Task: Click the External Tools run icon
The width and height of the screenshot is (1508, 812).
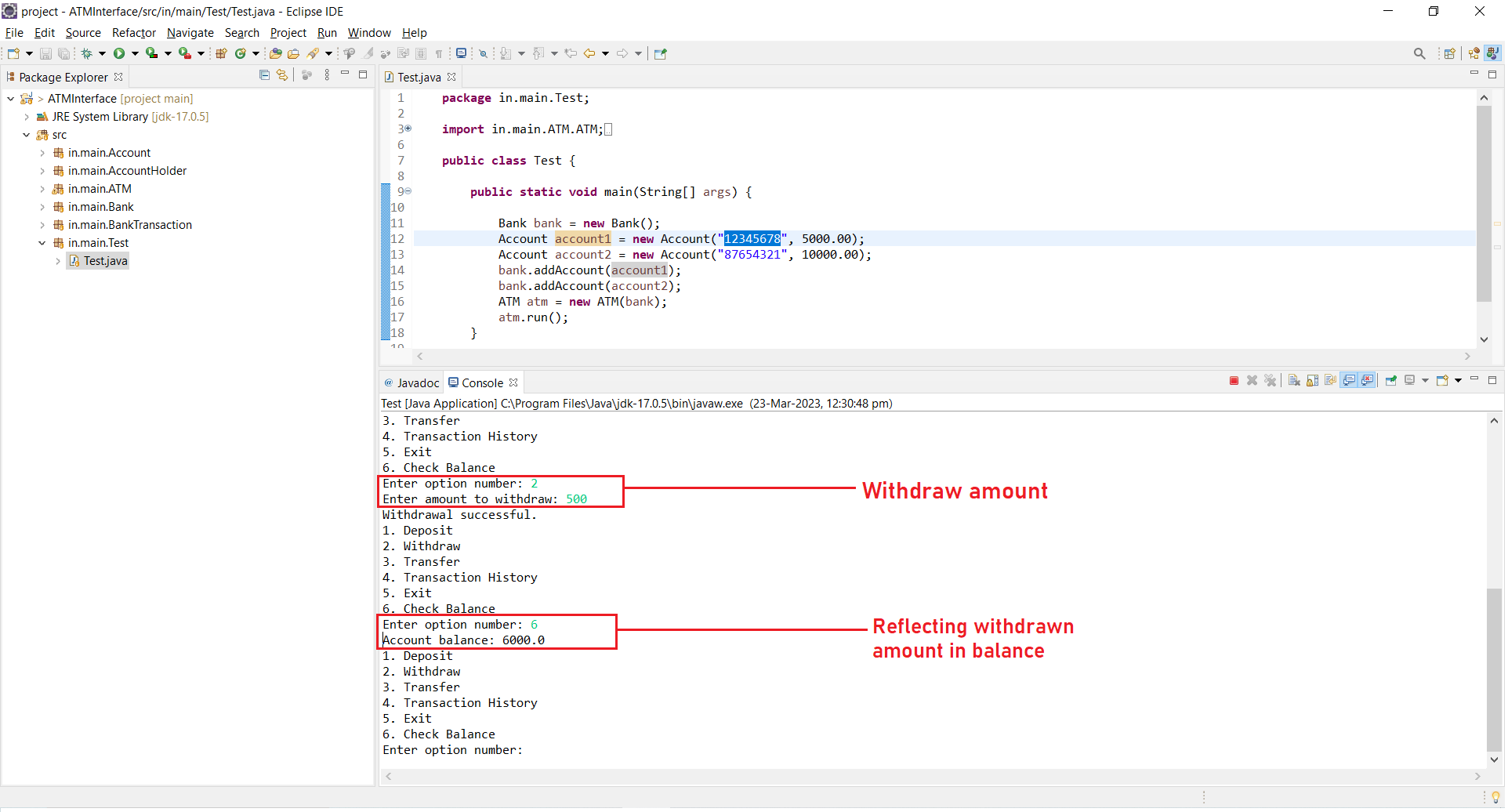Action: pos(185,53)
